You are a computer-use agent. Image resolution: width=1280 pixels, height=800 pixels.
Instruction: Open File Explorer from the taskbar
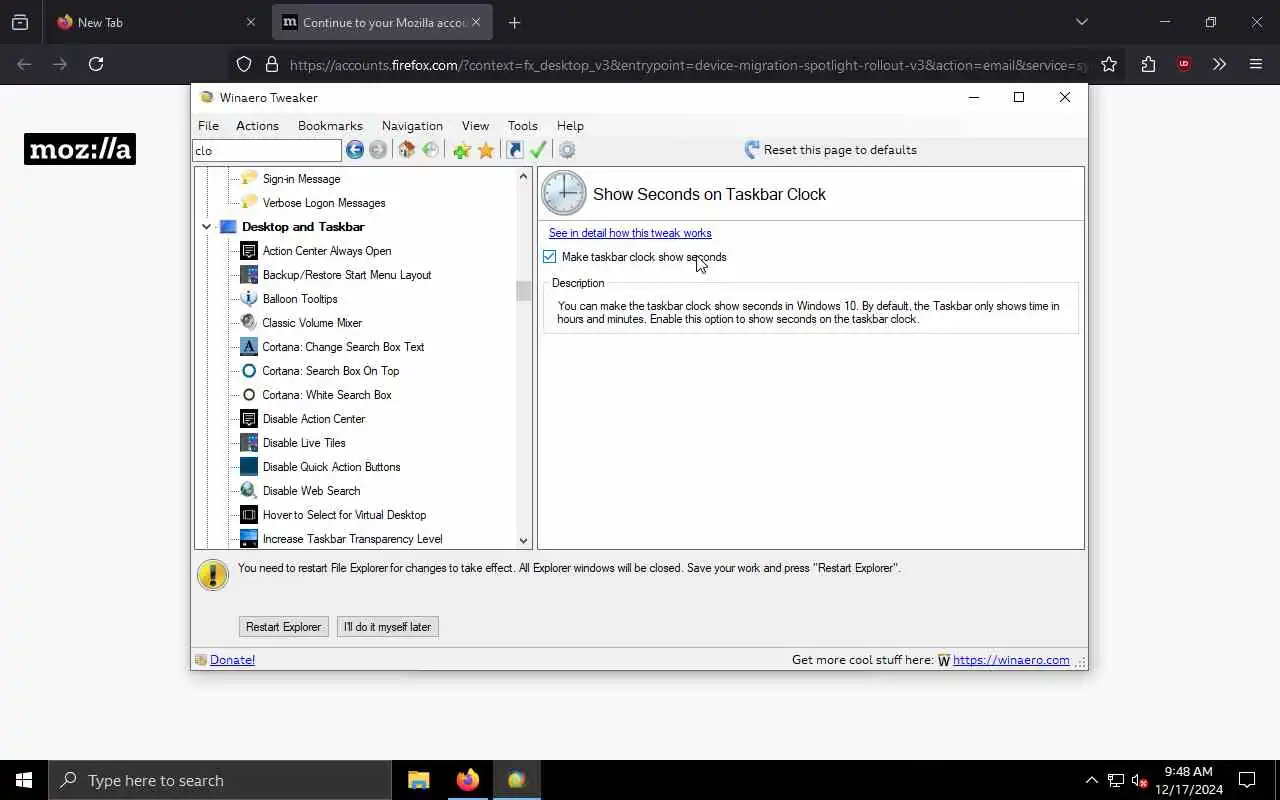point(419,780)
